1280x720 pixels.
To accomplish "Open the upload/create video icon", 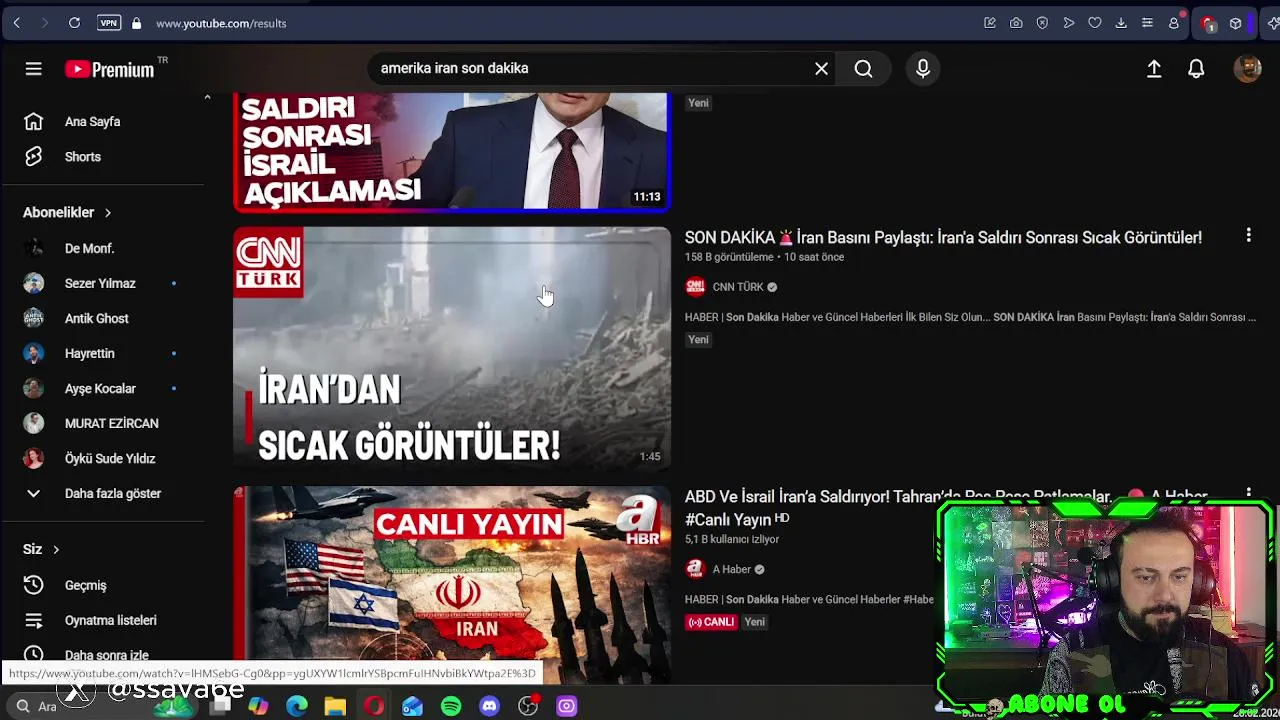I will pos(1154,68).
